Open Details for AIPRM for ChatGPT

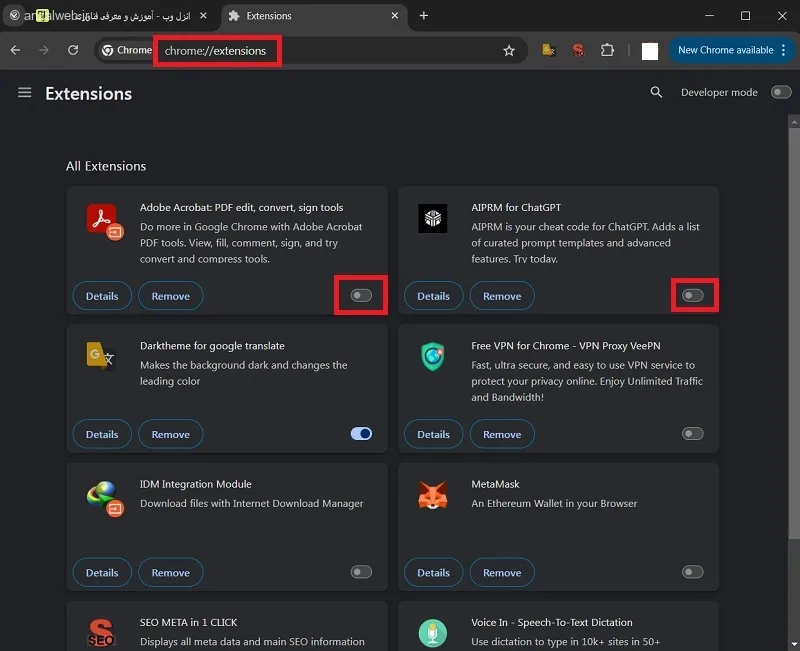pos(433,296)
